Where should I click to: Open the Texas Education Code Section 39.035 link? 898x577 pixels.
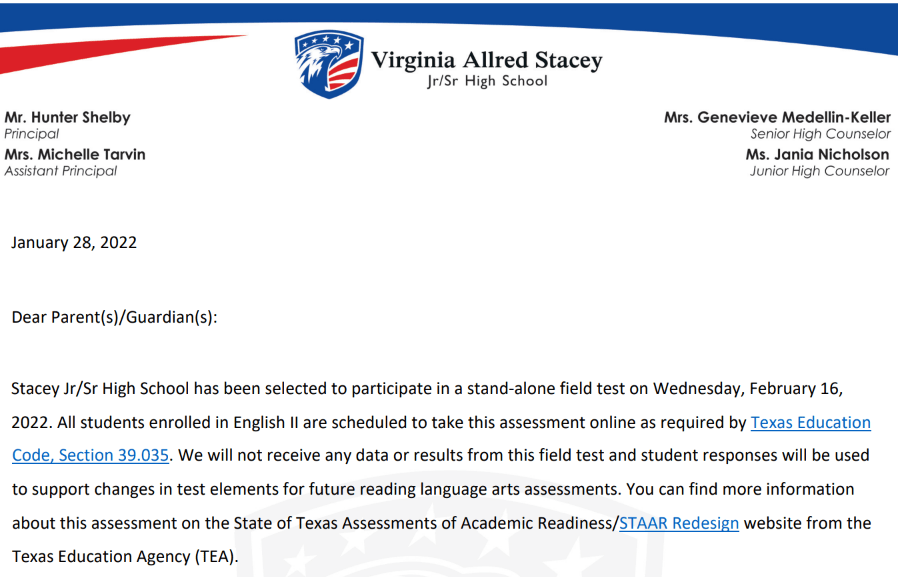810,422
